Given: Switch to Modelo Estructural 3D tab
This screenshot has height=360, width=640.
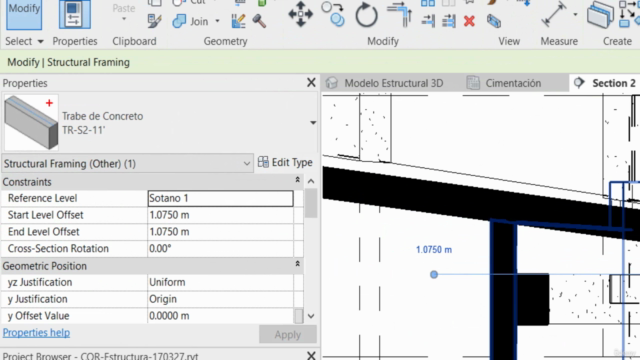Looking at the screenshot, I should 393,83.
